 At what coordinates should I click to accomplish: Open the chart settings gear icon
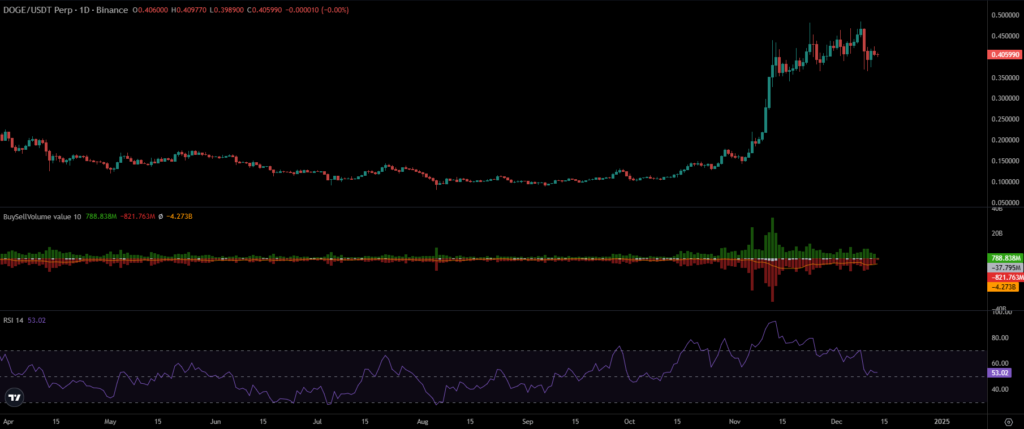point(1008,422)
